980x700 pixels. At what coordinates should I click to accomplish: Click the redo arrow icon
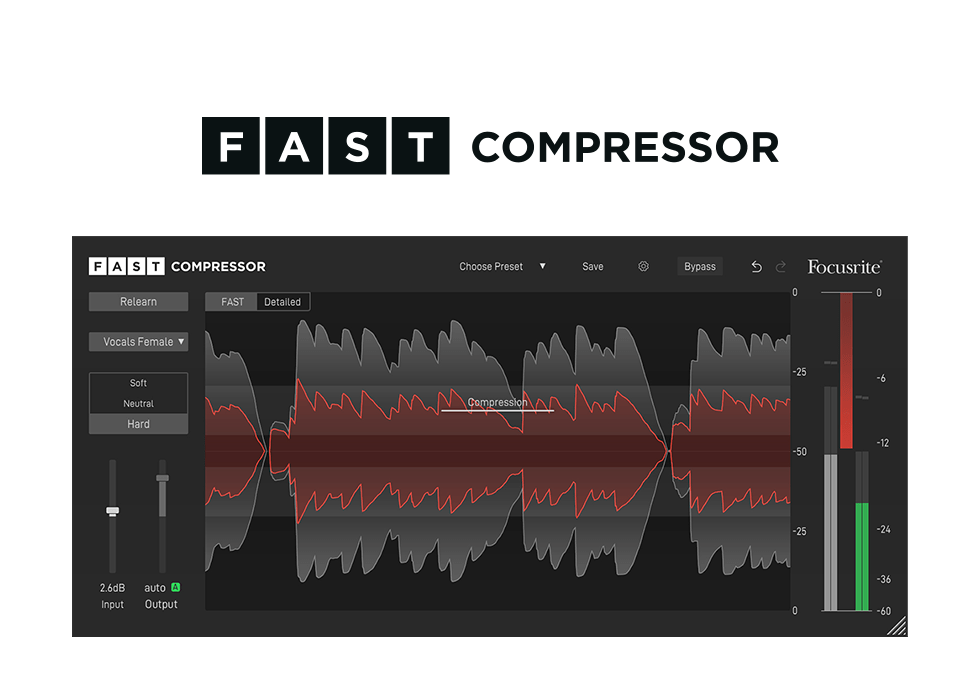[x=781, y=267]
